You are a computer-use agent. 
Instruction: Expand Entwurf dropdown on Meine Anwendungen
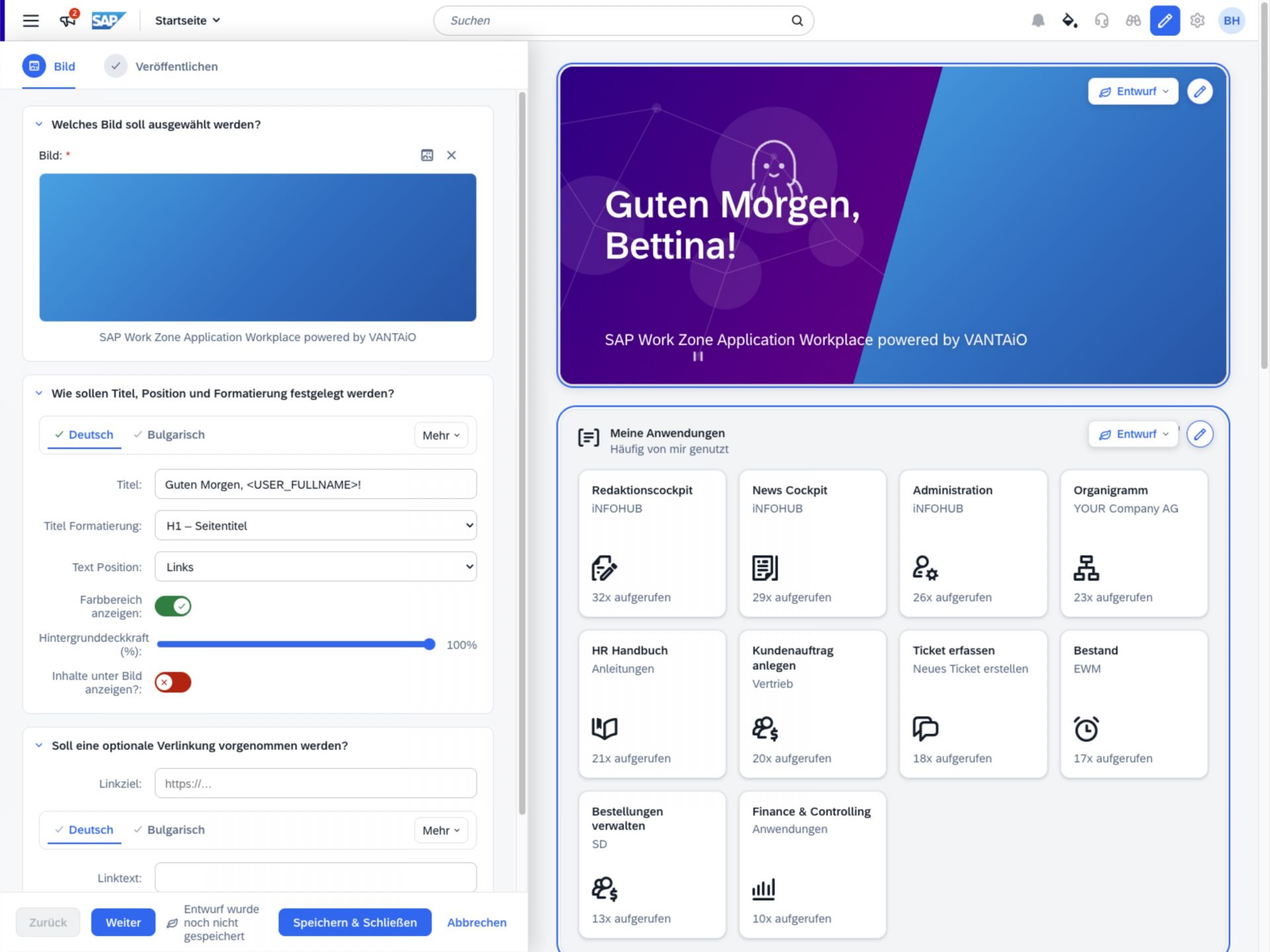[x=1133, y=434]
